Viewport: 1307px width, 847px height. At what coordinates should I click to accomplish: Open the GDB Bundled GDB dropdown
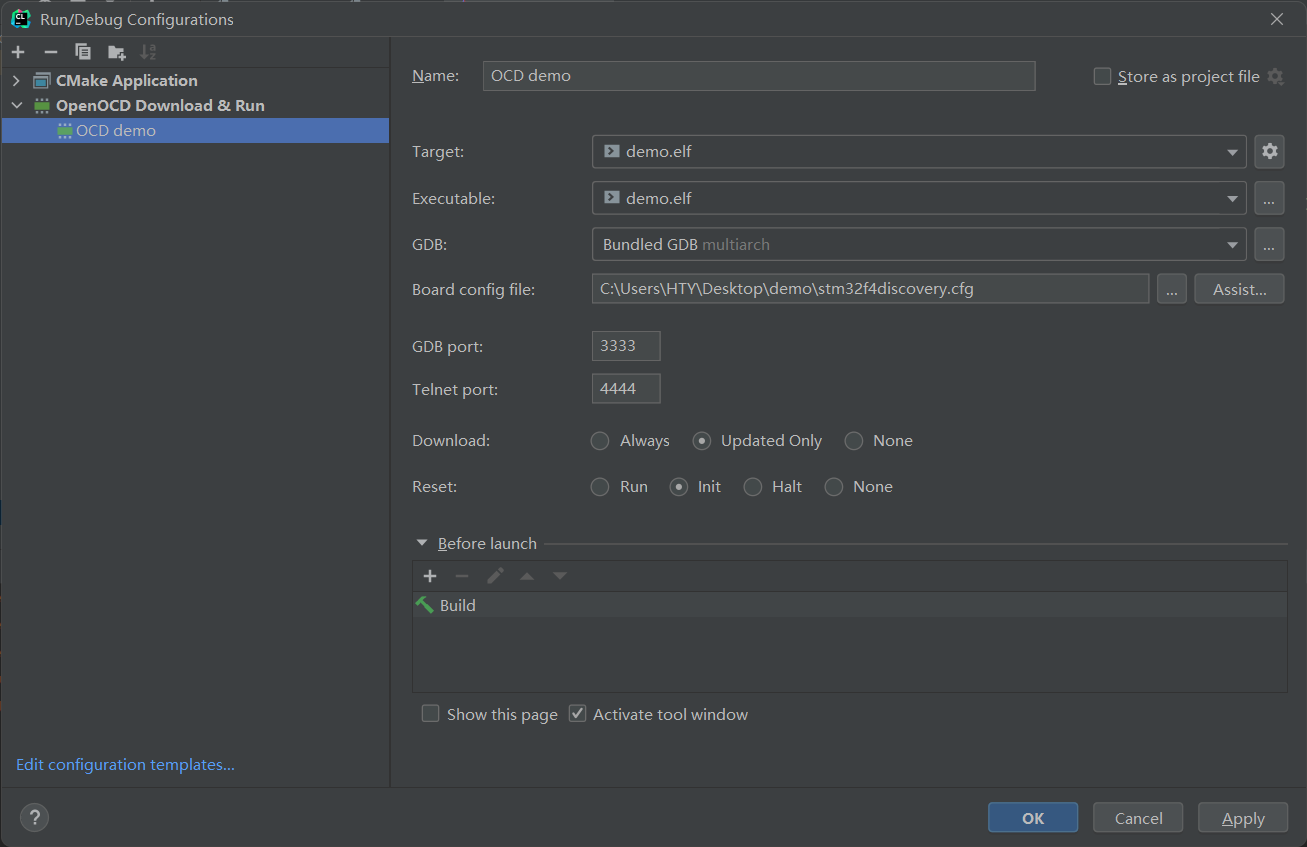pyautogui.click(x=918, y=244)
